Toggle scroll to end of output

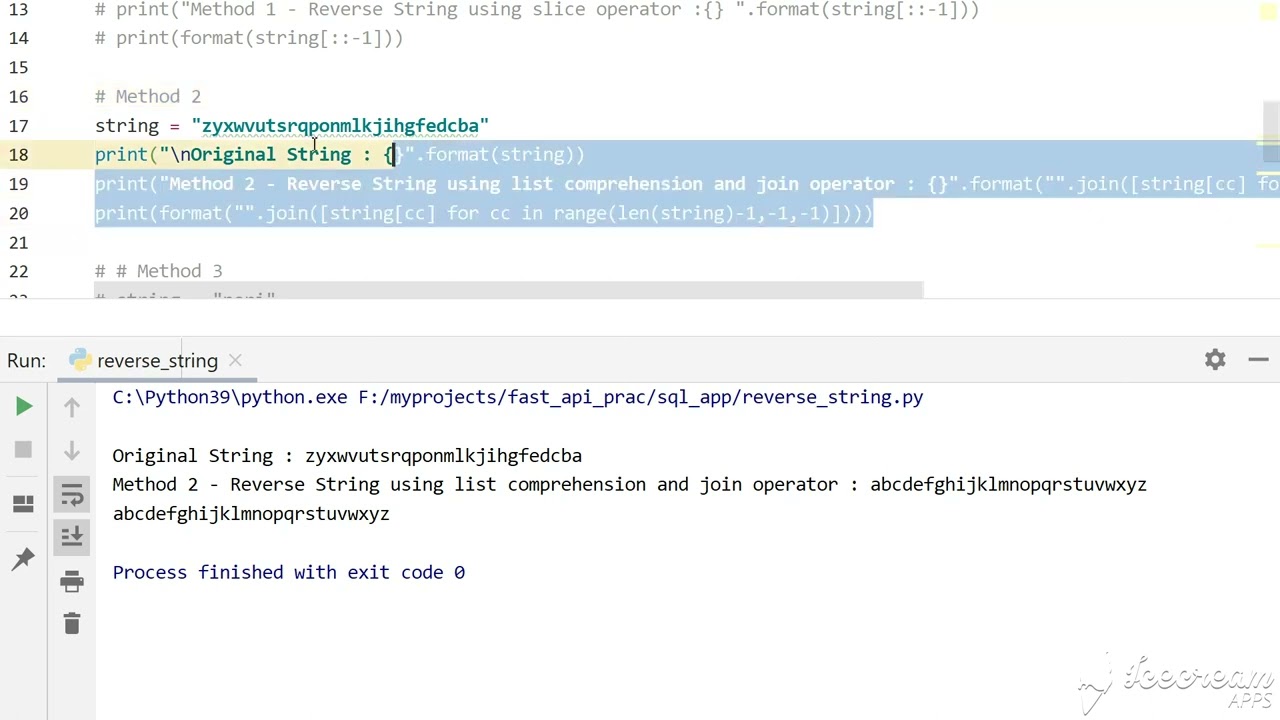(x=72, y=537)
